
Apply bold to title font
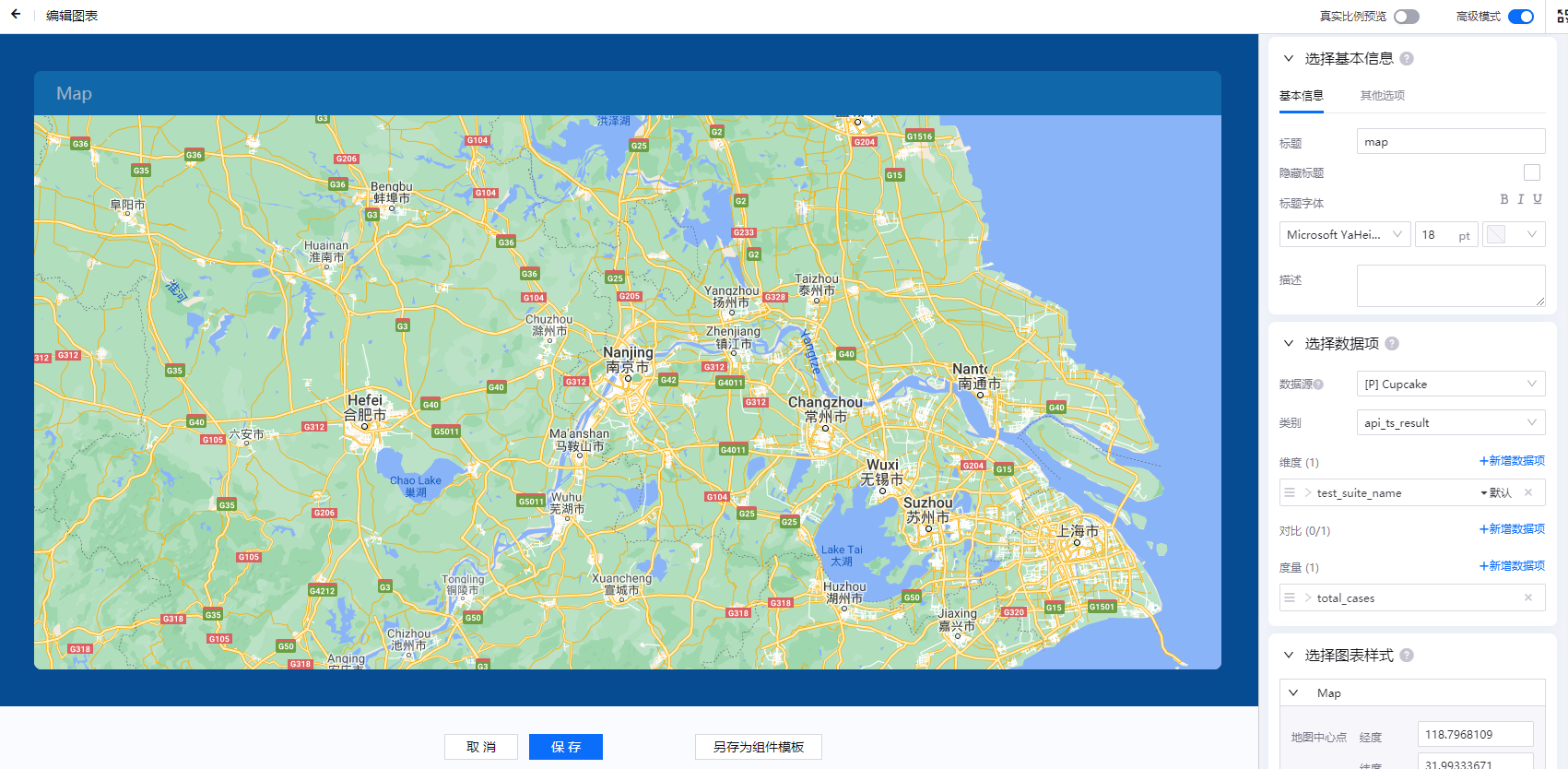click(x=1504, y=199)
